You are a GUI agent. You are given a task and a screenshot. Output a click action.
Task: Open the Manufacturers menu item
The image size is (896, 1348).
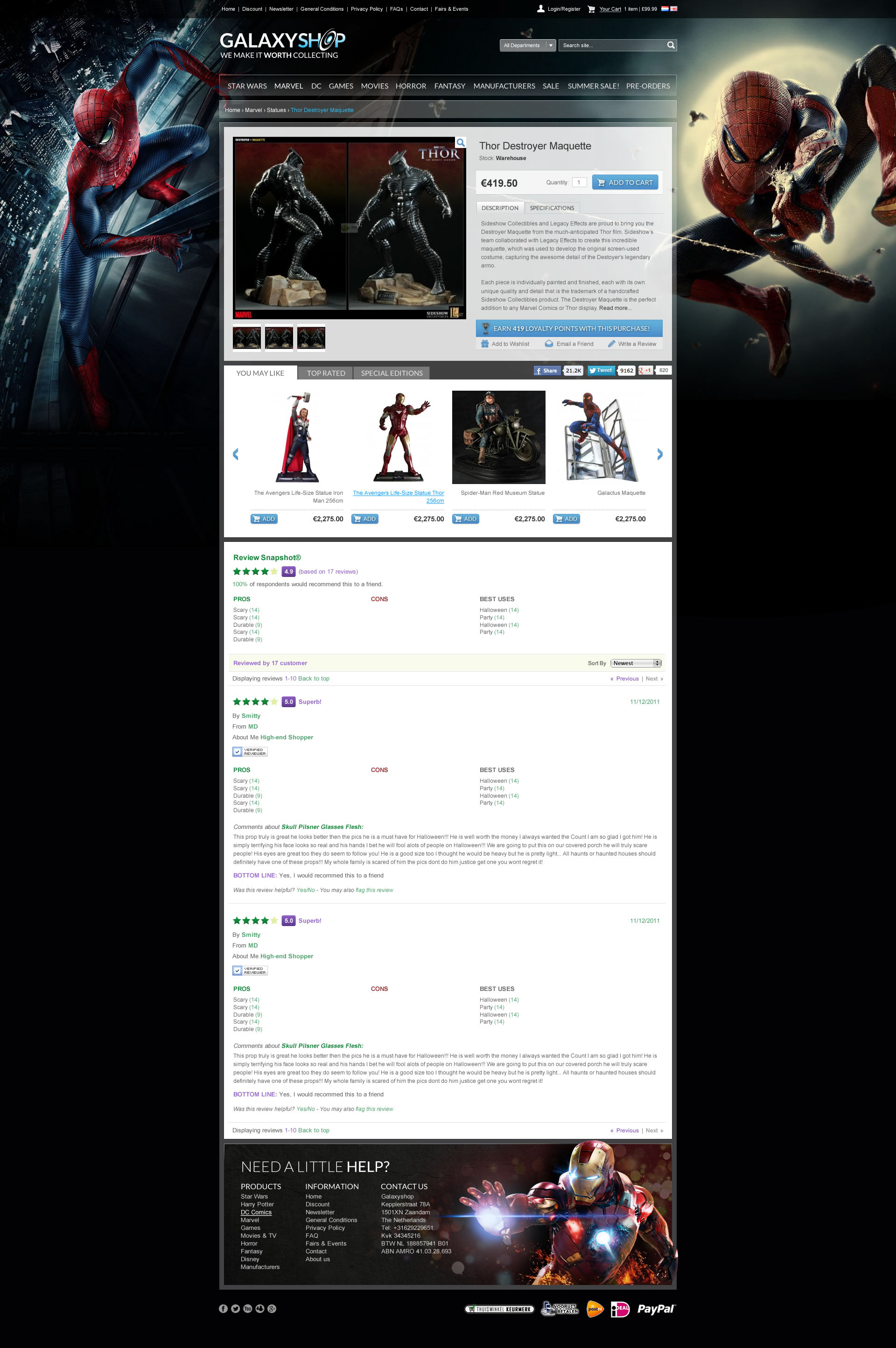pos(504,86)
